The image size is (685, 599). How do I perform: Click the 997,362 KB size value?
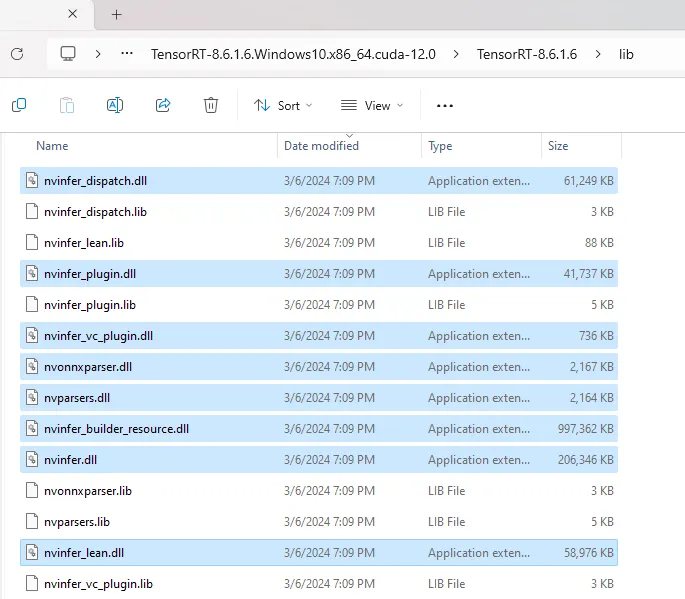(585, 429)
